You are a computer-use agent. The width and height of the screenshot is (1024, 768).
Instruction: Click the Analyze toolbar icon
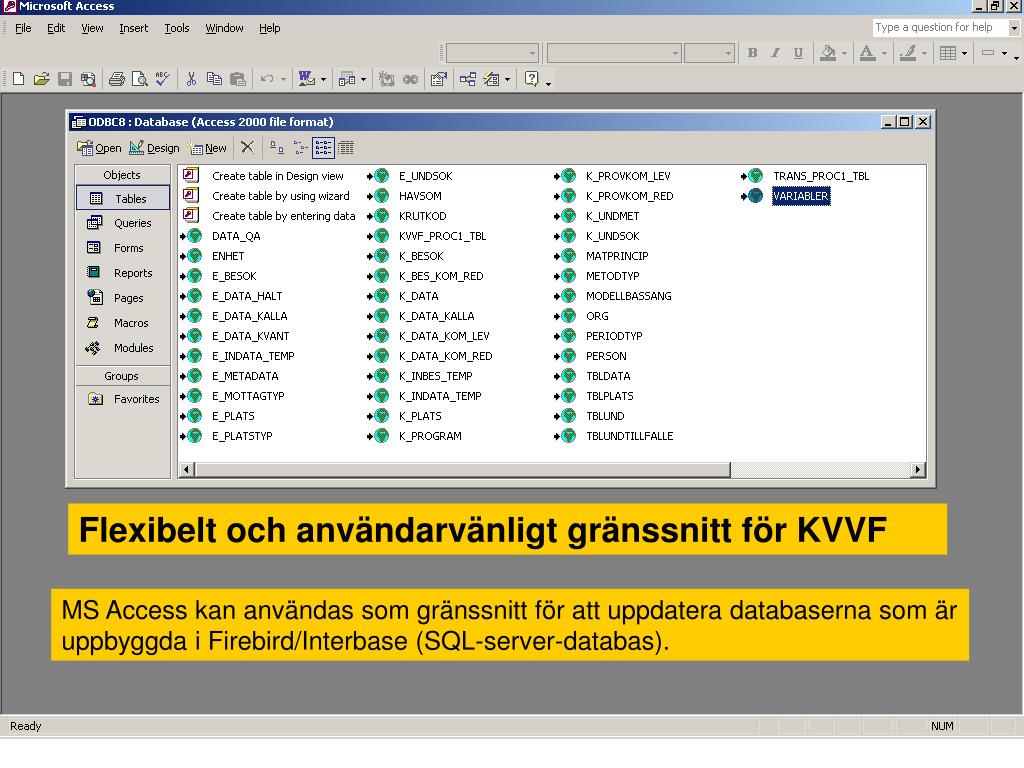(347, 79)
